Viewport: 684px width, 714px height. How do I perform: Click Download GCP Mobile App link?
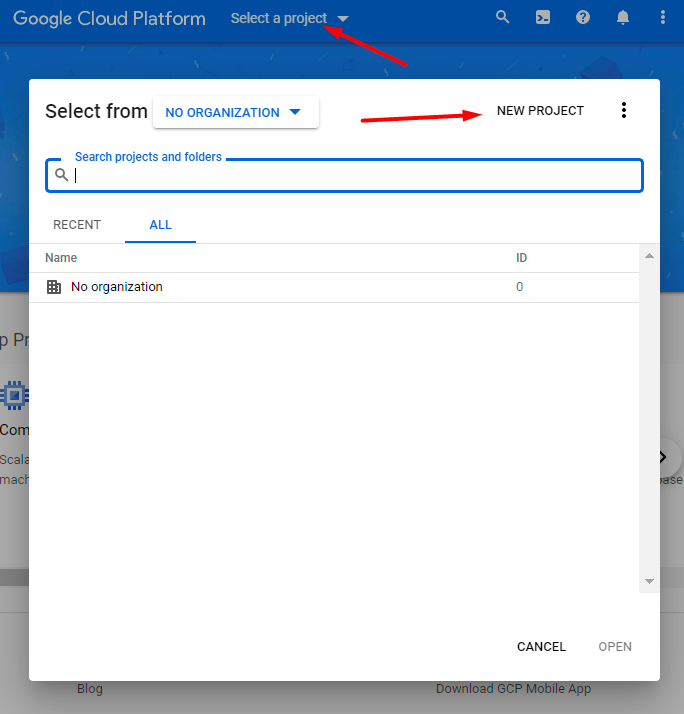pos(513,688)
